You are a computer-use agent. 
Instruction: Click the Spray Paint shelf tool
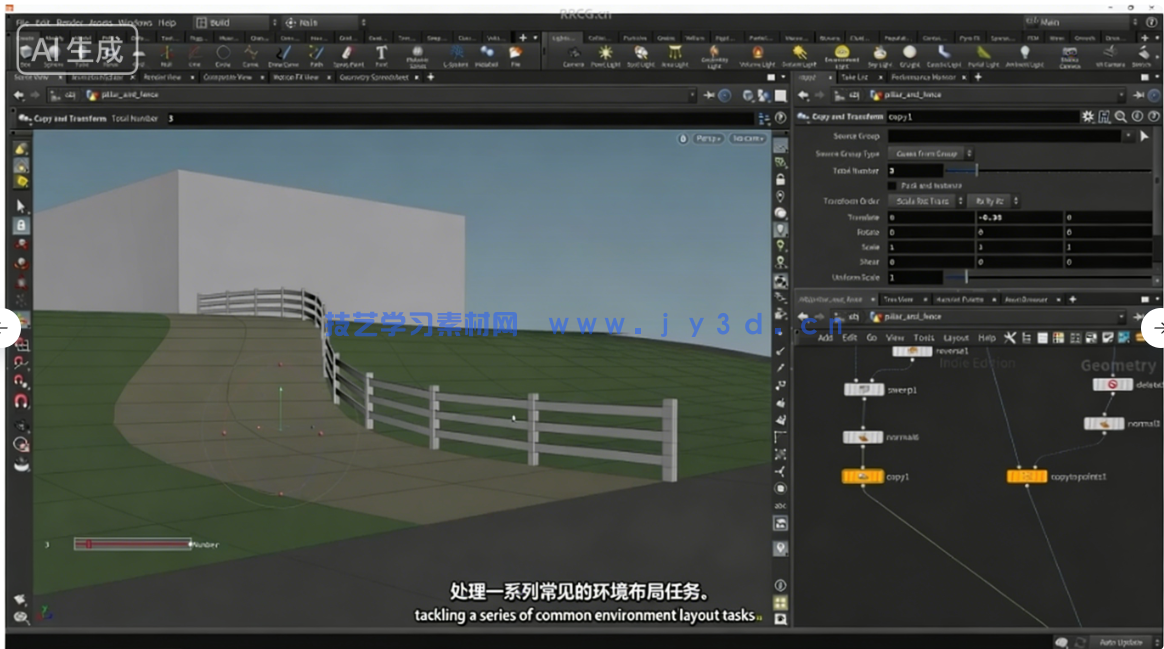click(347, 54)
